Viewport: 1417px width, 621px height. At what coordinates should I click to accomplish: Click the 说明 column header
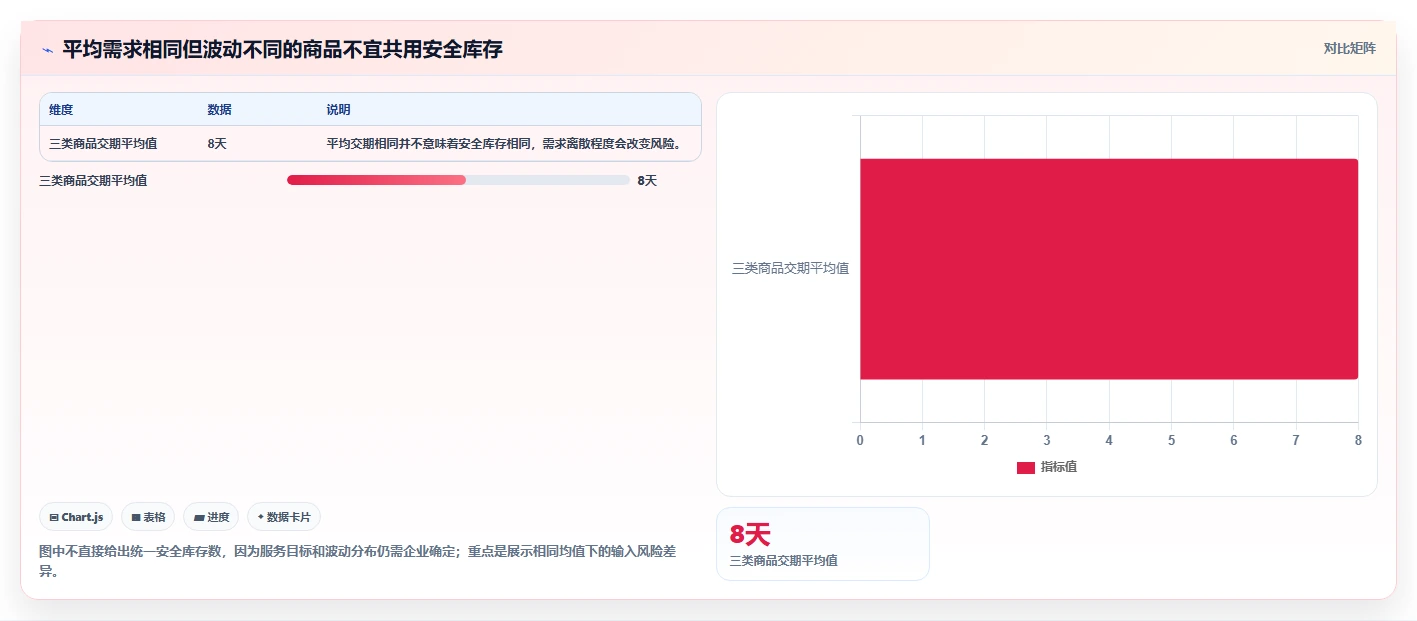pyautogui.click(x=338, y=110)
